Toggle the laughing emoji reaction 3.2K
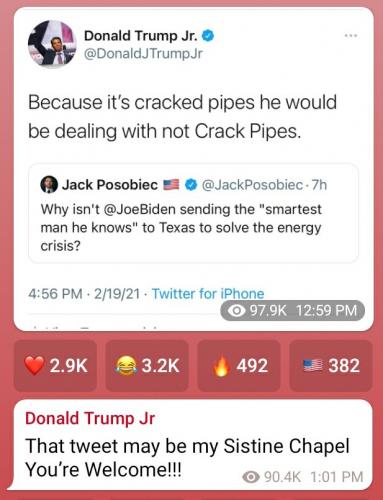The height and width of the screenshot is (500, 383). pos(147,365)
